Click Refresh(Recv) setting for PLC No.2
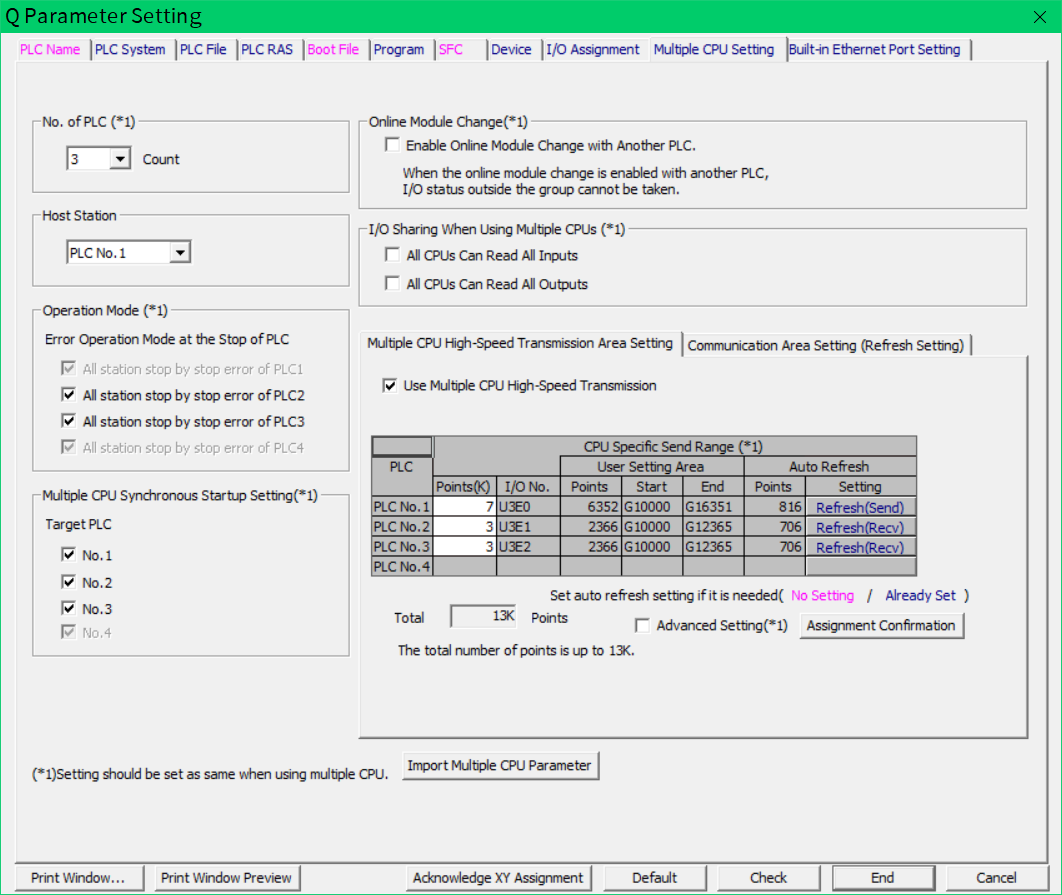Viewport: 1062px width, 895px height. (x=859, y=527)
